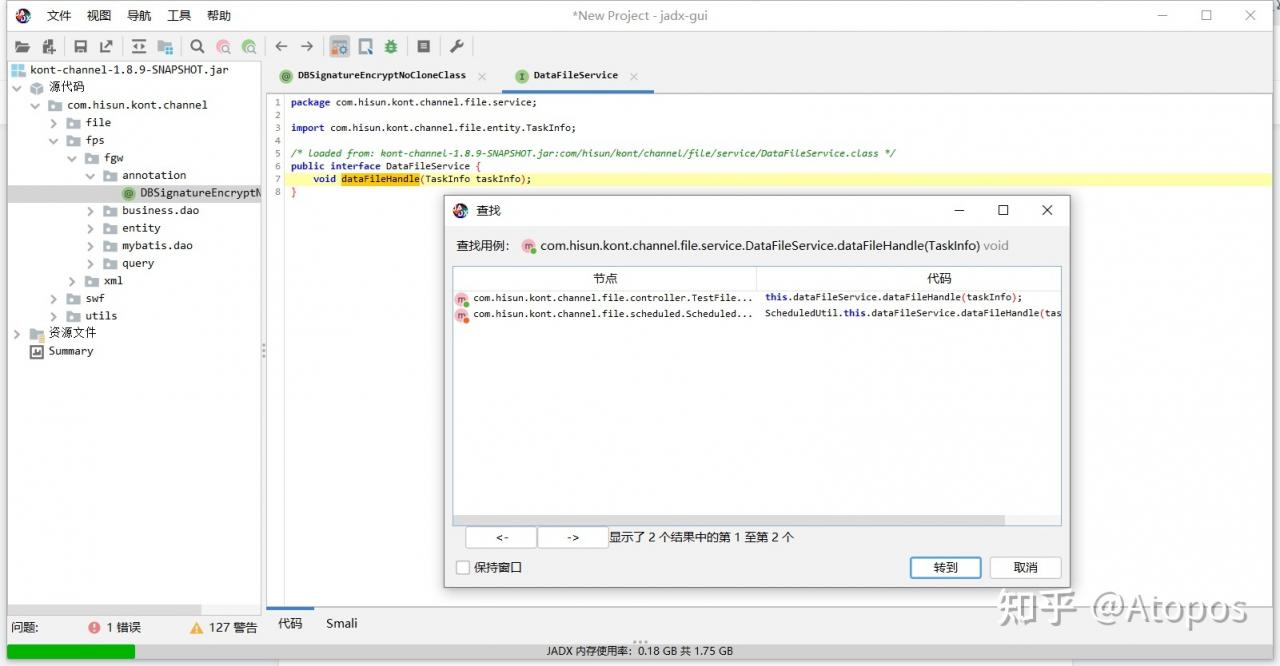
Task: Expand the entity package node
Action: (x=90, y=228)
